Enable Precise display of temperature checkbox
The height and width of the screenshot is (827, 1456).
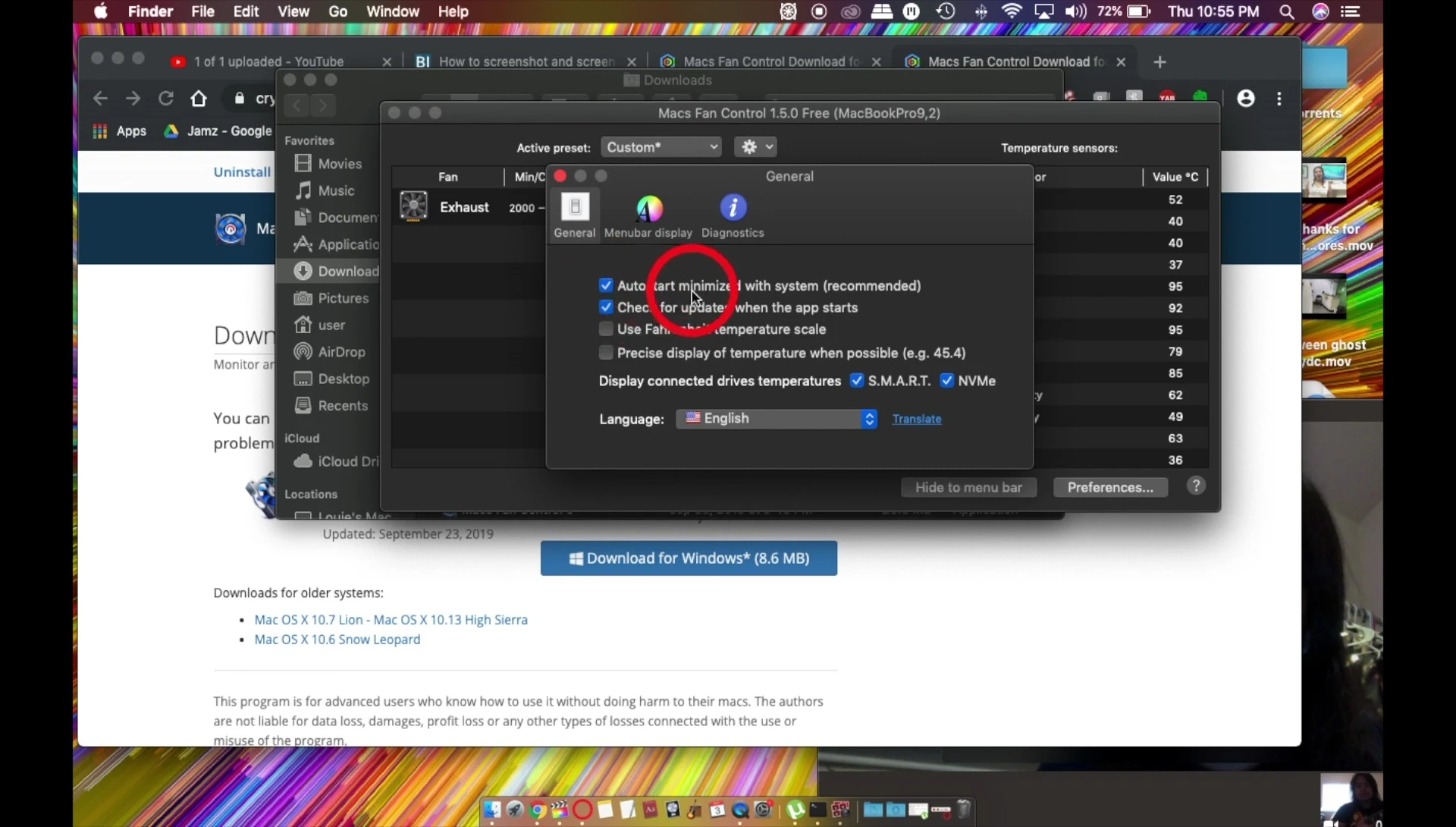click(x=606, y=353)
